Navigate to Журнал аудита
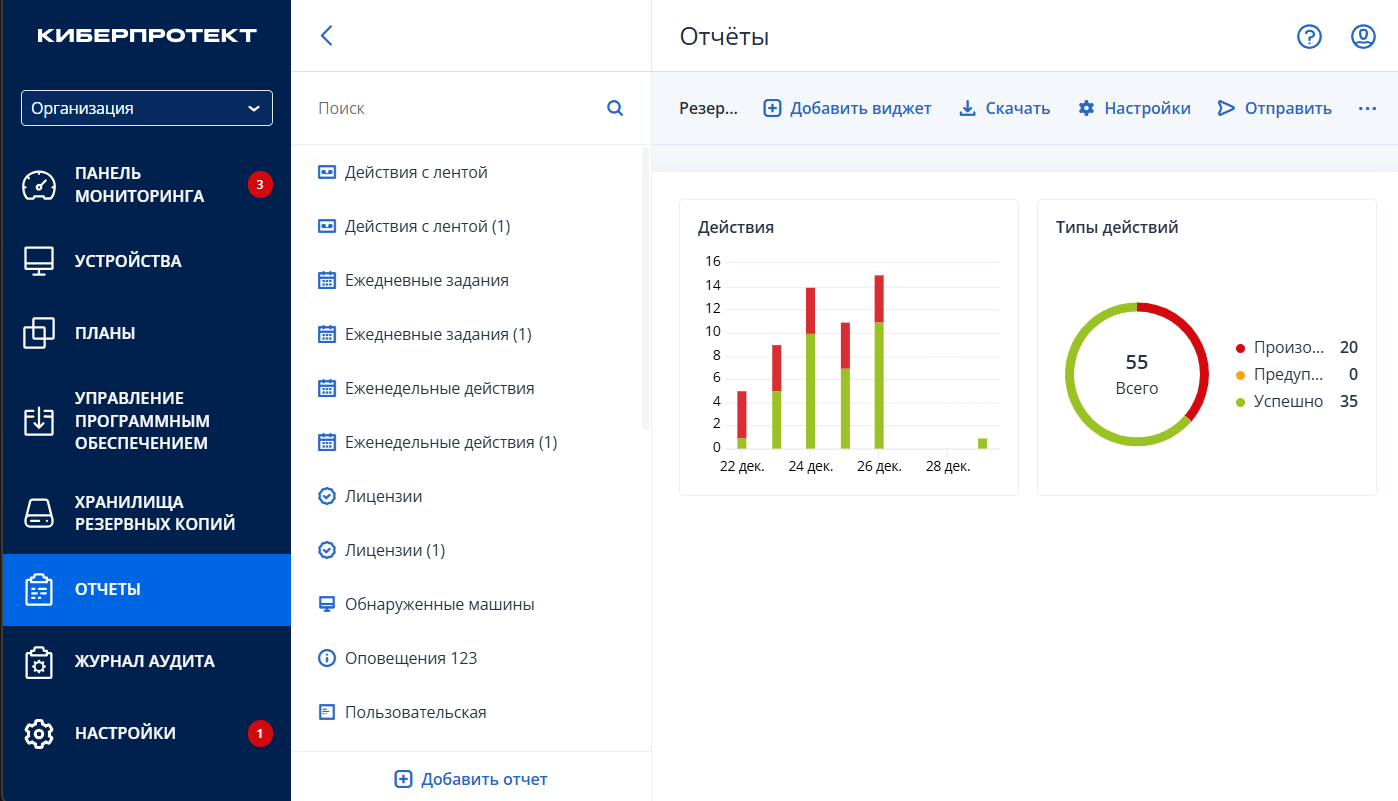This screenshot has width=1398, height=801. click(147, 661)
